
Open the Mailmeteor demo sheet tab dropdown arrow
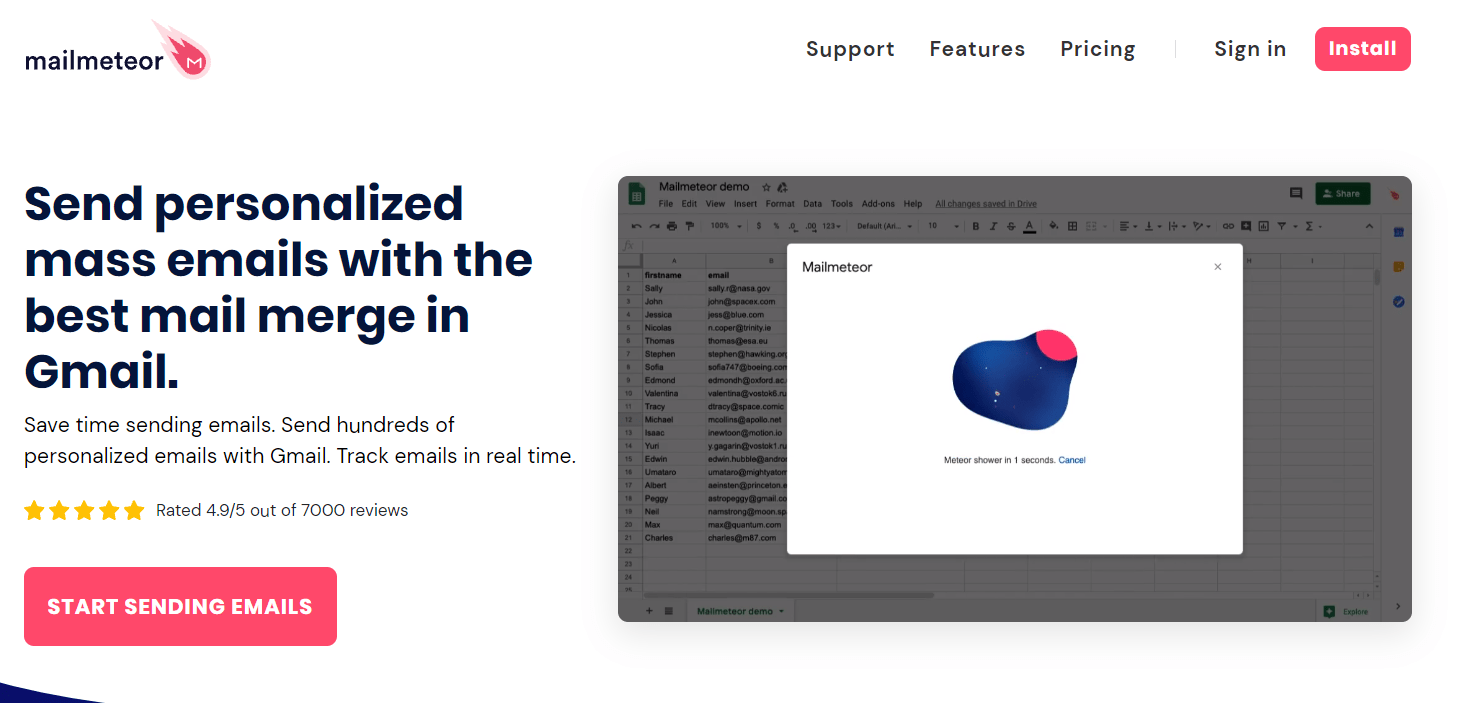[x=781, y=611]
